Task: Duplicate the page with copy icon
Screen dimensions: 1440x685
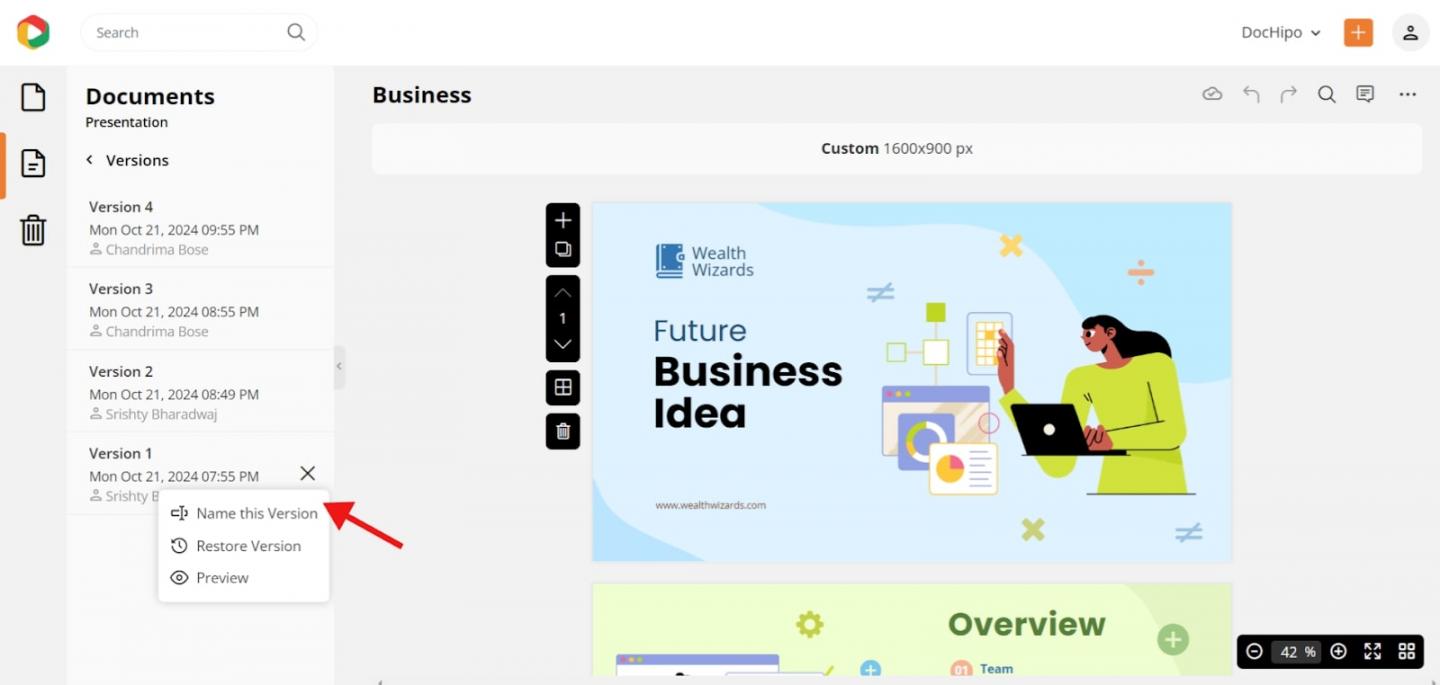Action: pos(563,249)
